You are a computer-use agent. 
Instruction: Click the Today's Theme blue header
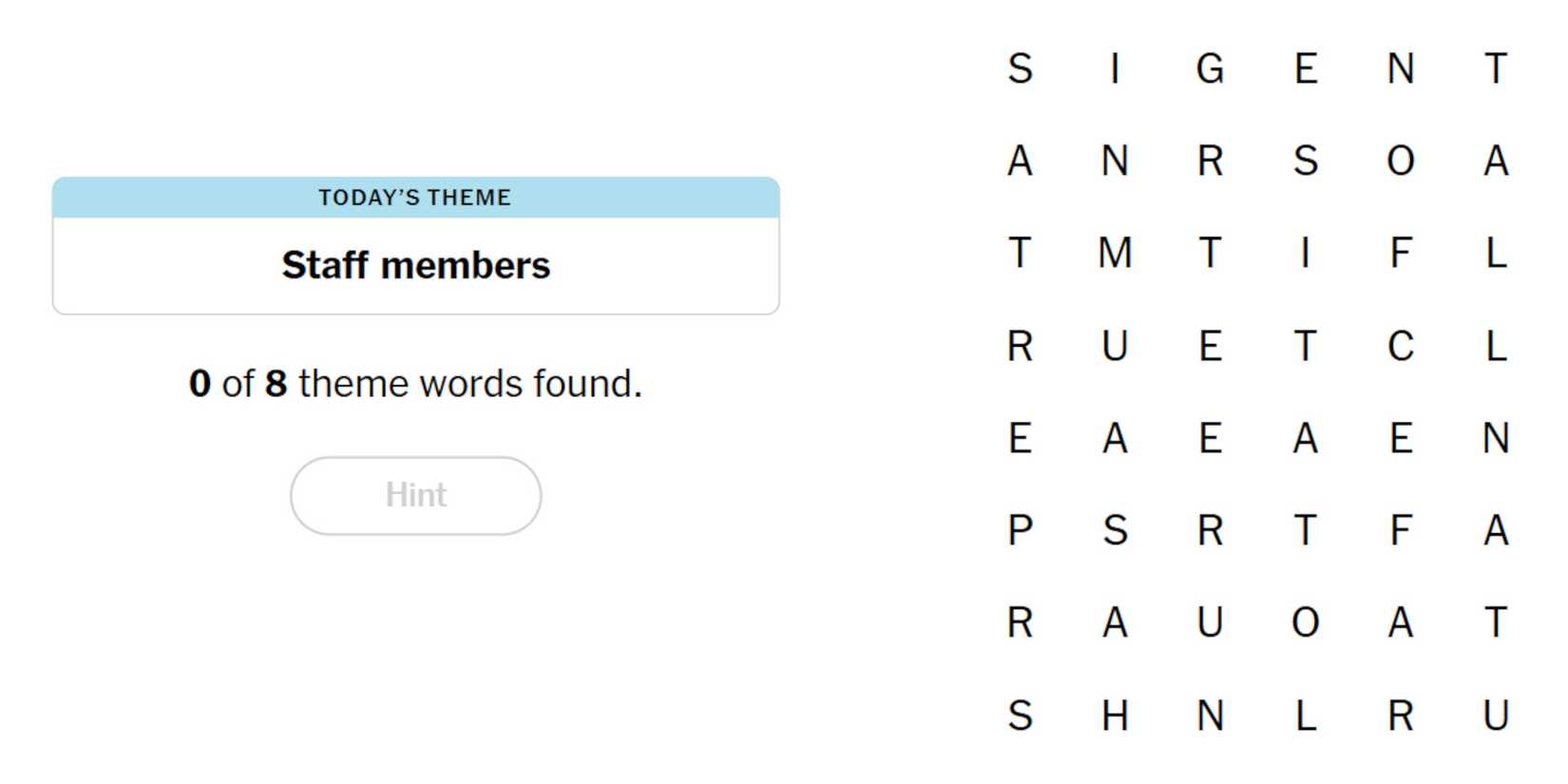coord(415,198)
